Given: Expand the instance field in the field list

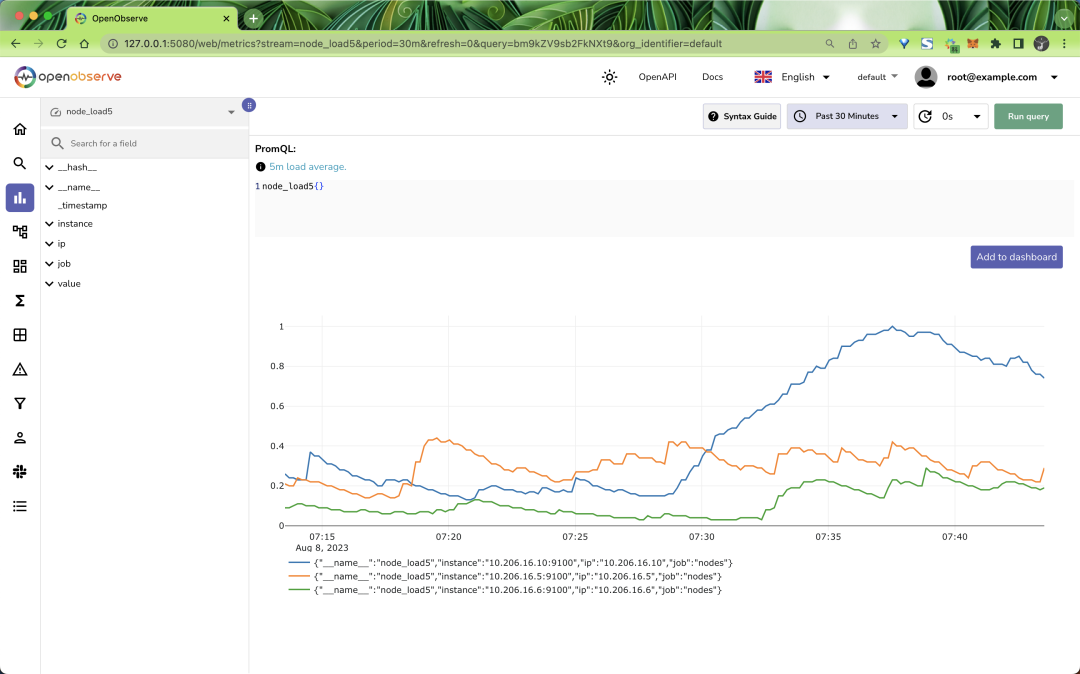Looking at the screenshot, I should click(75, 223).
